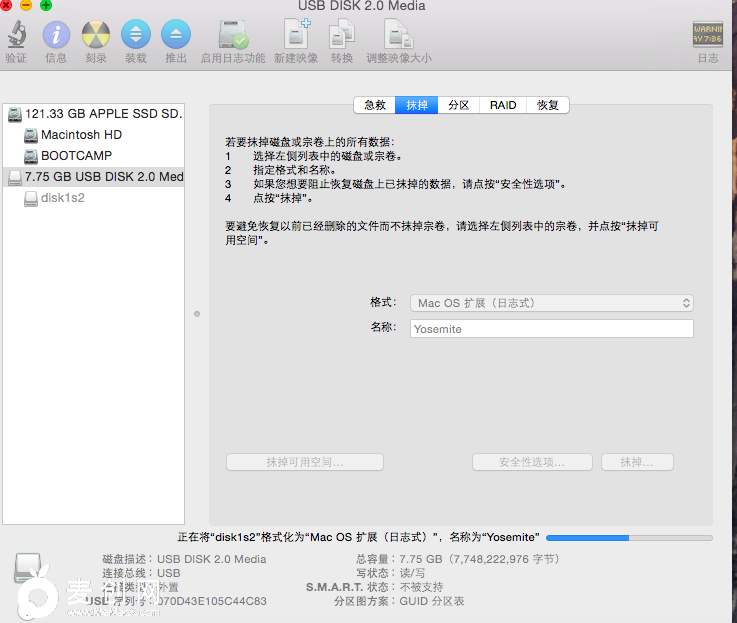737x623 pixels.
Task: Click Resize Image (调整映像大小) icon
Action: pos(399,33)
